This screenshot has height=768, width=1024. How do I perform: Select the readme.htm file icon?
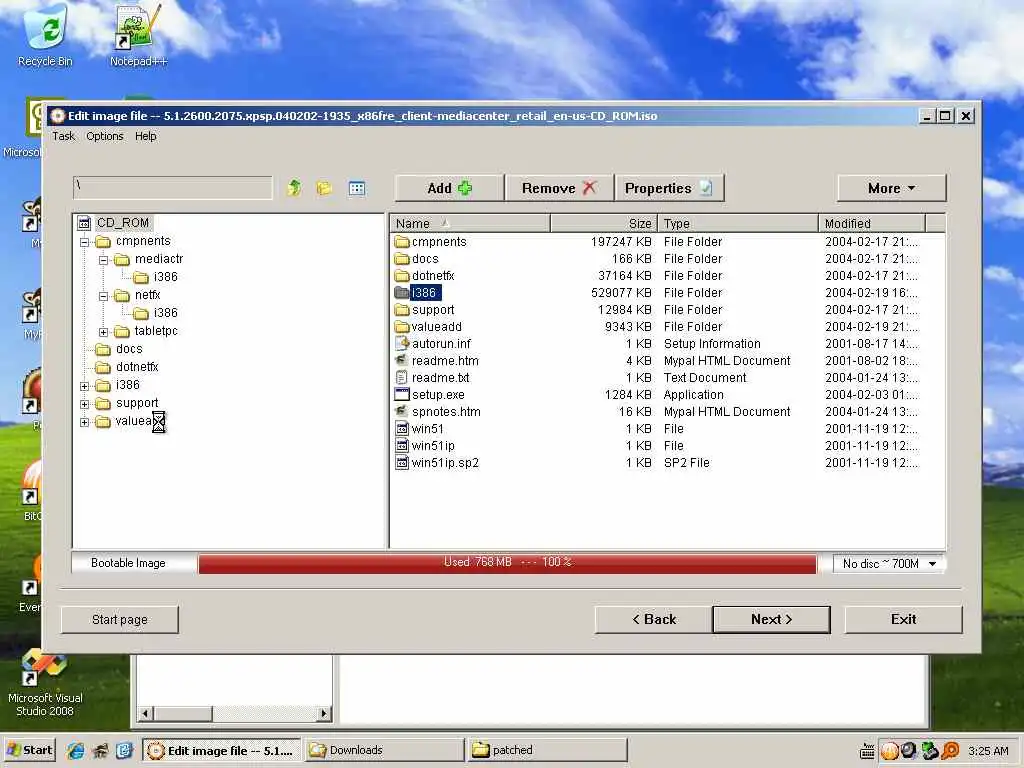pyautogui.click(x=402, y=360)
